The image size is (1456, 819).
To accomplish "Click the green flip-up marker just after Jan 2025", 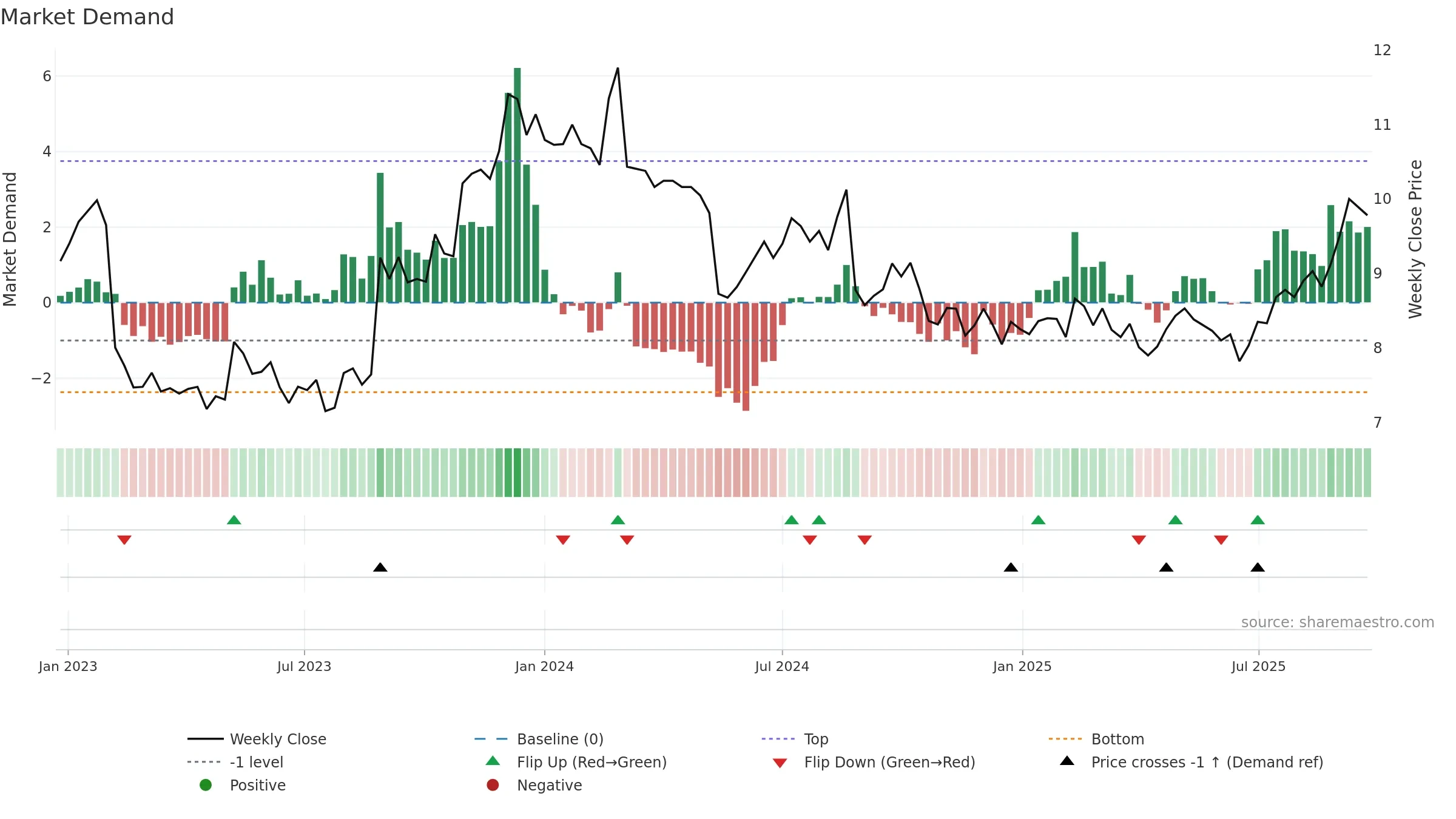I will [1038, 520].
